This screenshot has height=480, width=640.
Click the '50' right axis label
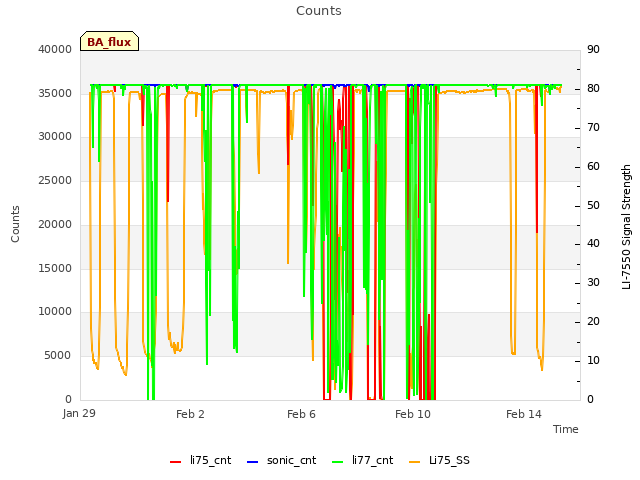[593, 205]
